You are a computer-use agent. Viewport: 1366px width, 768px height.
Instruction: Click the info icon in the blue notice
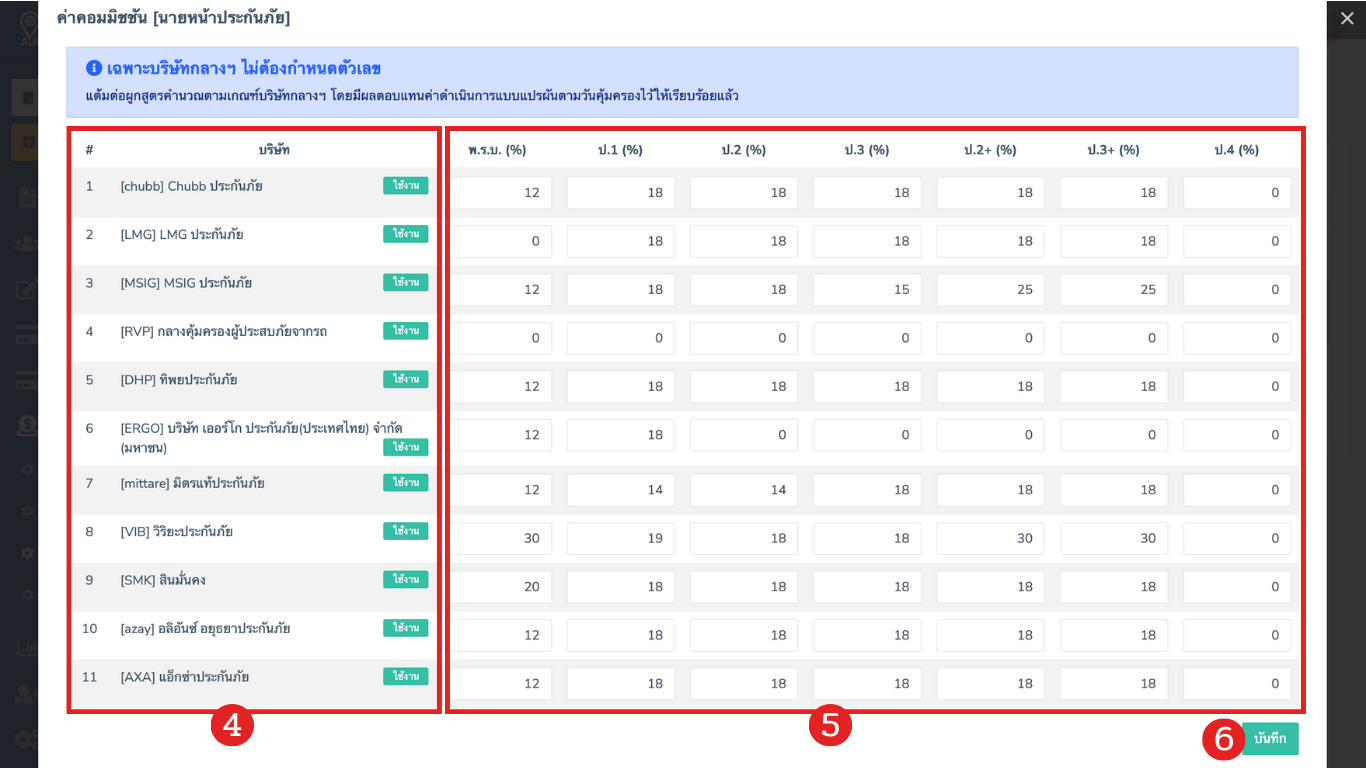pyautogui.click(x=94, y=69)
